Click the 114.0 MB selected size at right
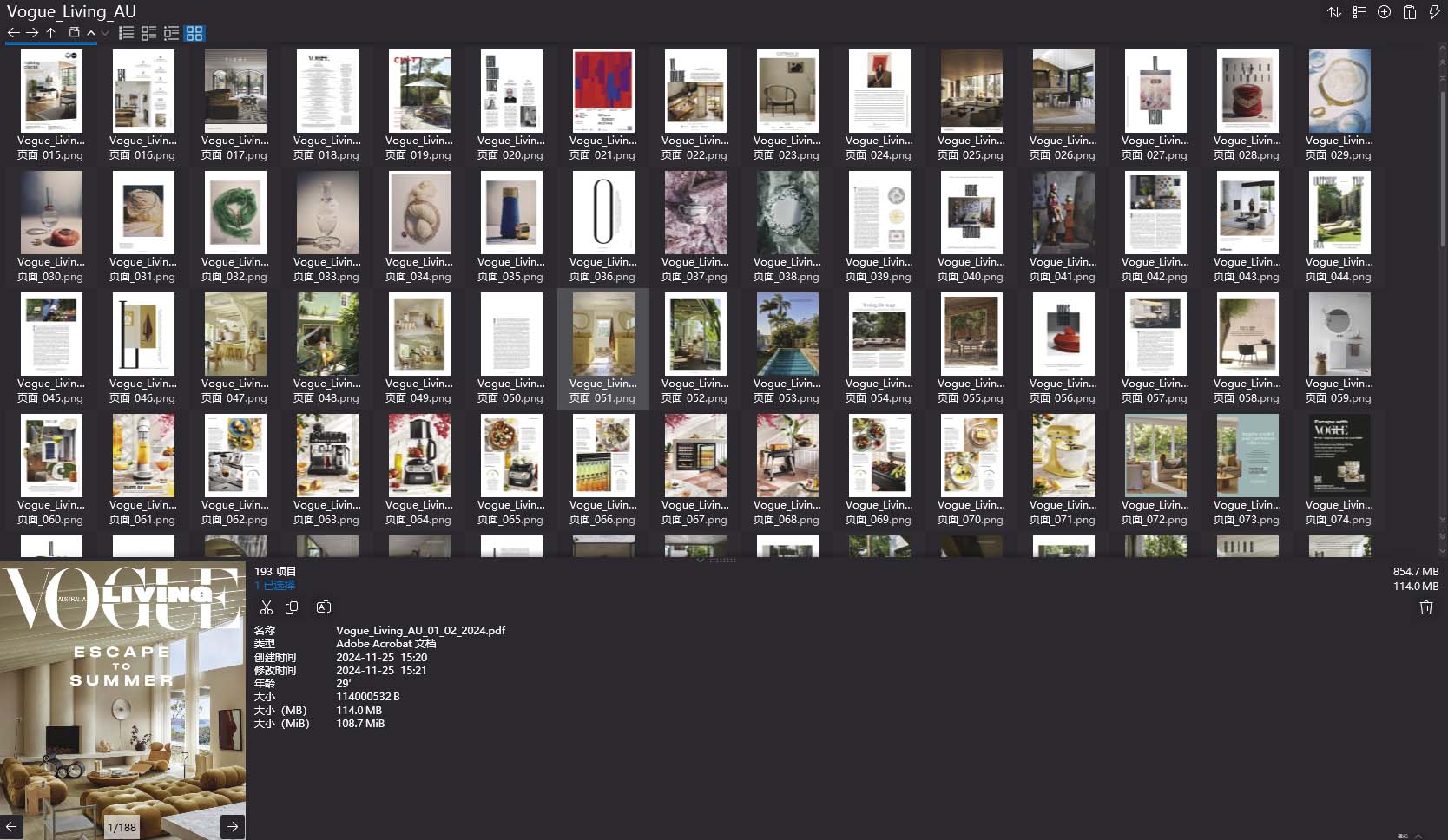This screenshot has width=1448, height=840. [x=1416, y=587]
